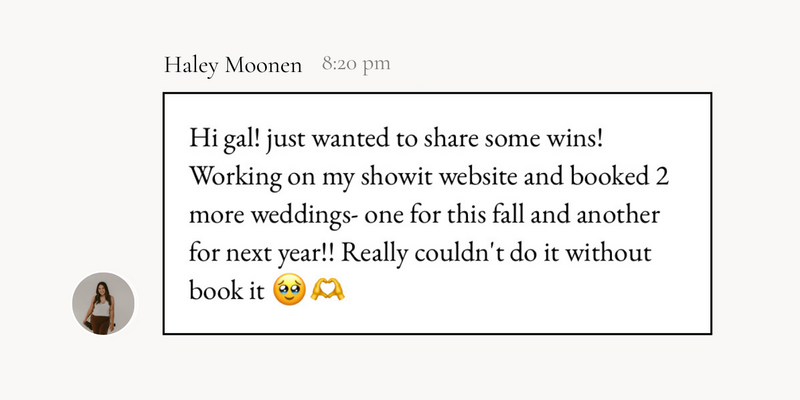Click the word "share" in the first line

[x=451, y=139]
